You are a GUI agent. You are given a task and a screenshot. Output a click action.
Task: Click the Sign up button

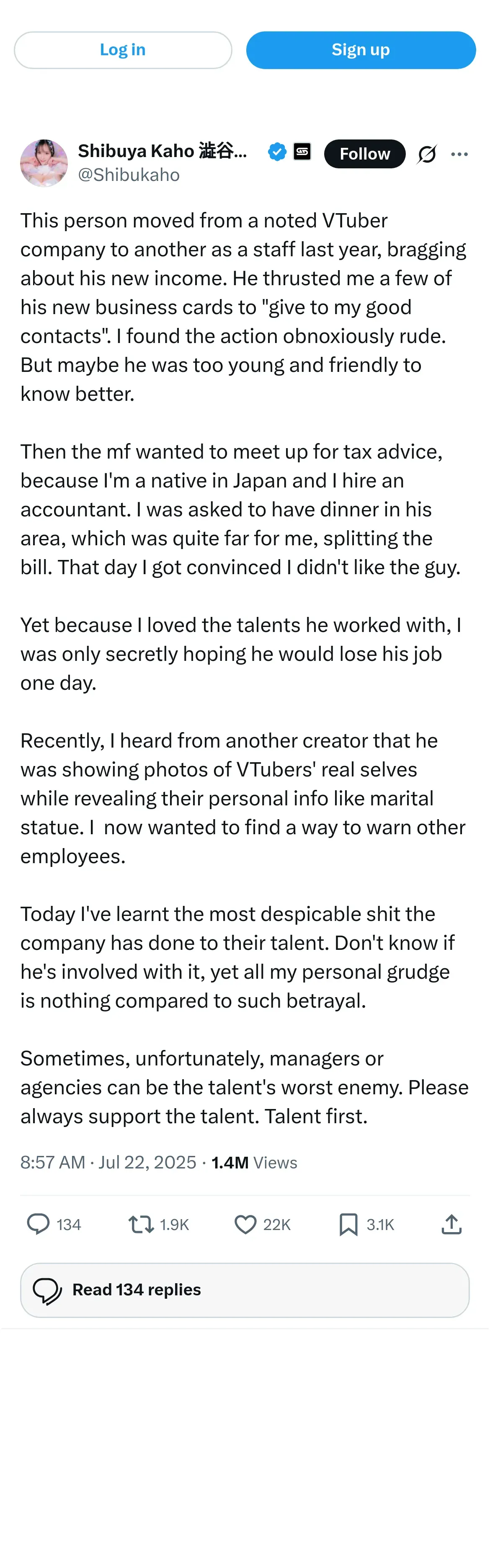[361, 50]
